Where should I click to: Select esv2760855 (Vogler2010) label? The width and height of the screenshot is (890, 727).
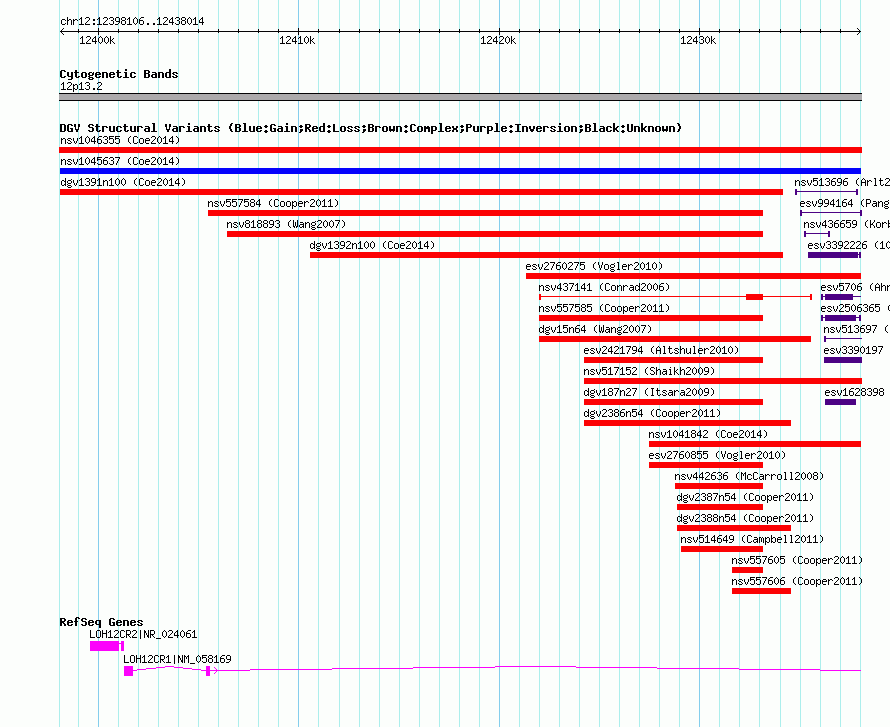click(x=717, y=455)
